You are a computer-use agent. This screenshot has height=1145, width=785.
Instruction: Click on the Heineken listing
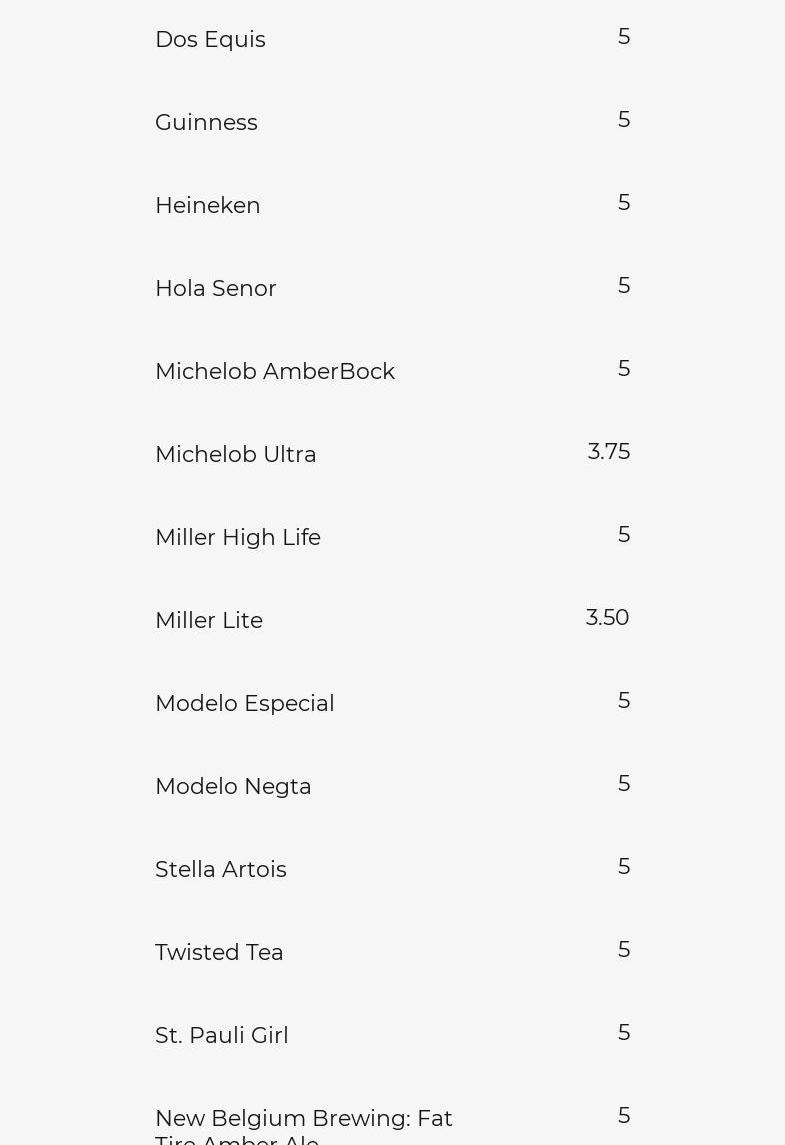pos(208,206)
